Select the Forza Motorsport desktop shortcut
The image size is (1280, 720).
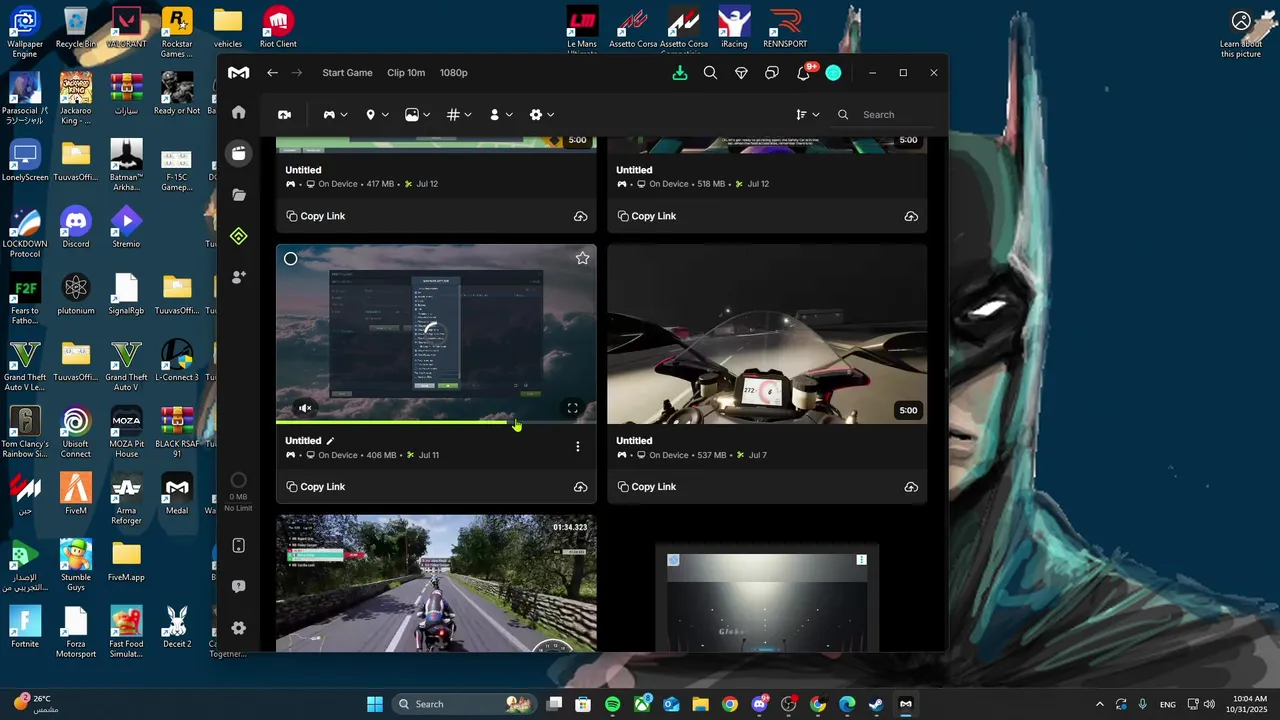(x=75, y=634)
